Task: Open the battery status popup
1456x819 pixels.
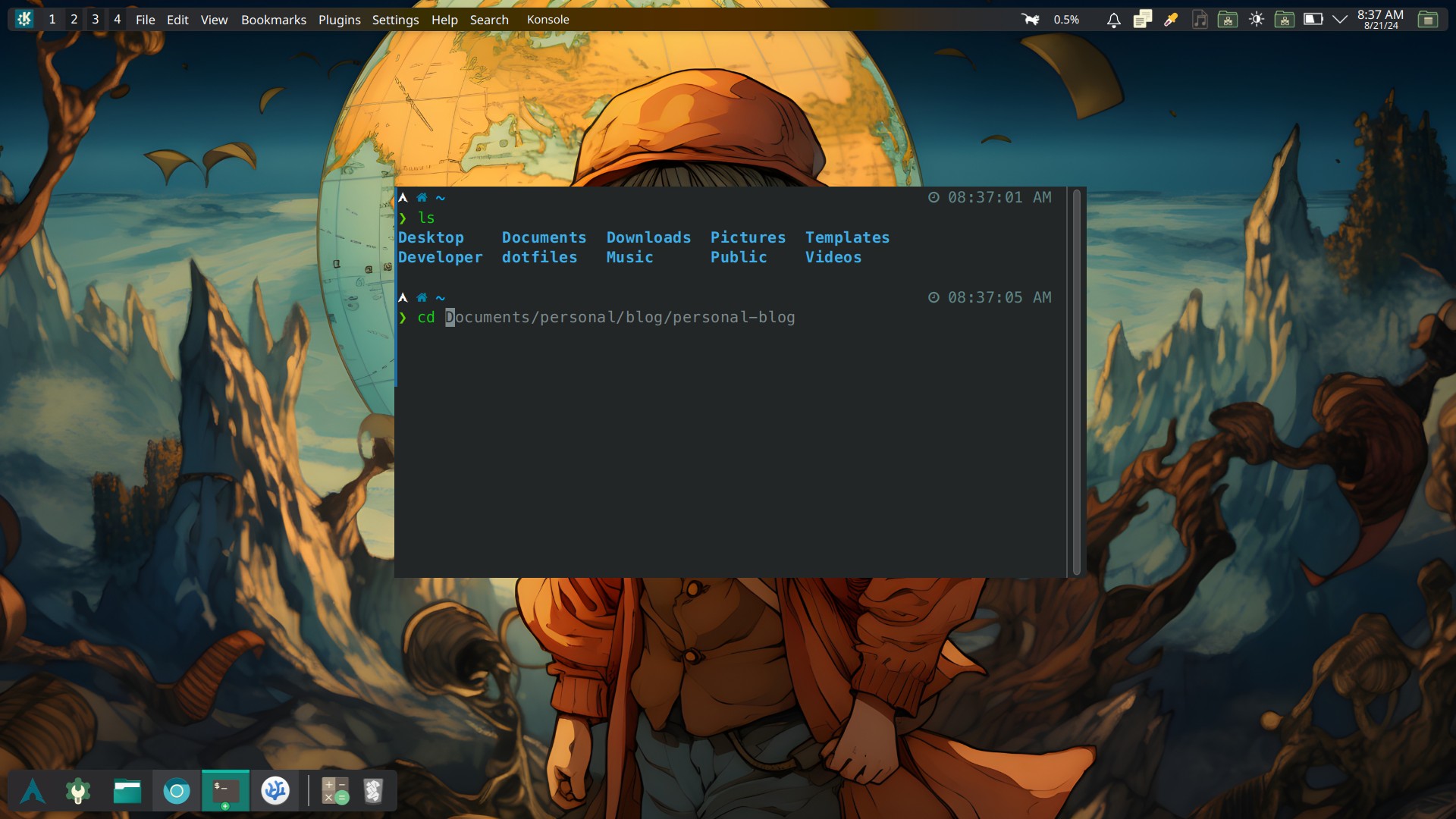Action: [x=1313, y=20]
